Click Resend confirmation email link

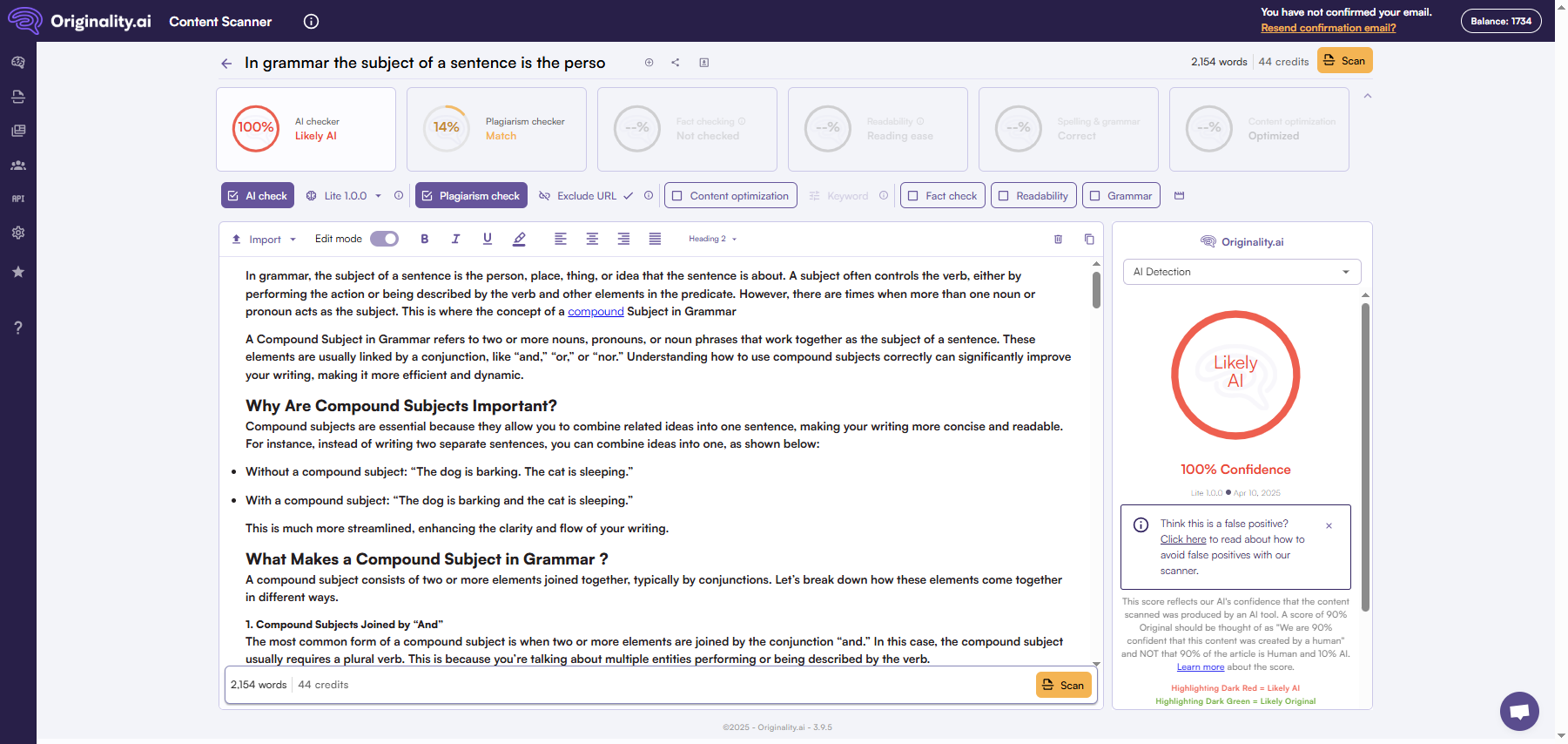[x=1328, y=28]
